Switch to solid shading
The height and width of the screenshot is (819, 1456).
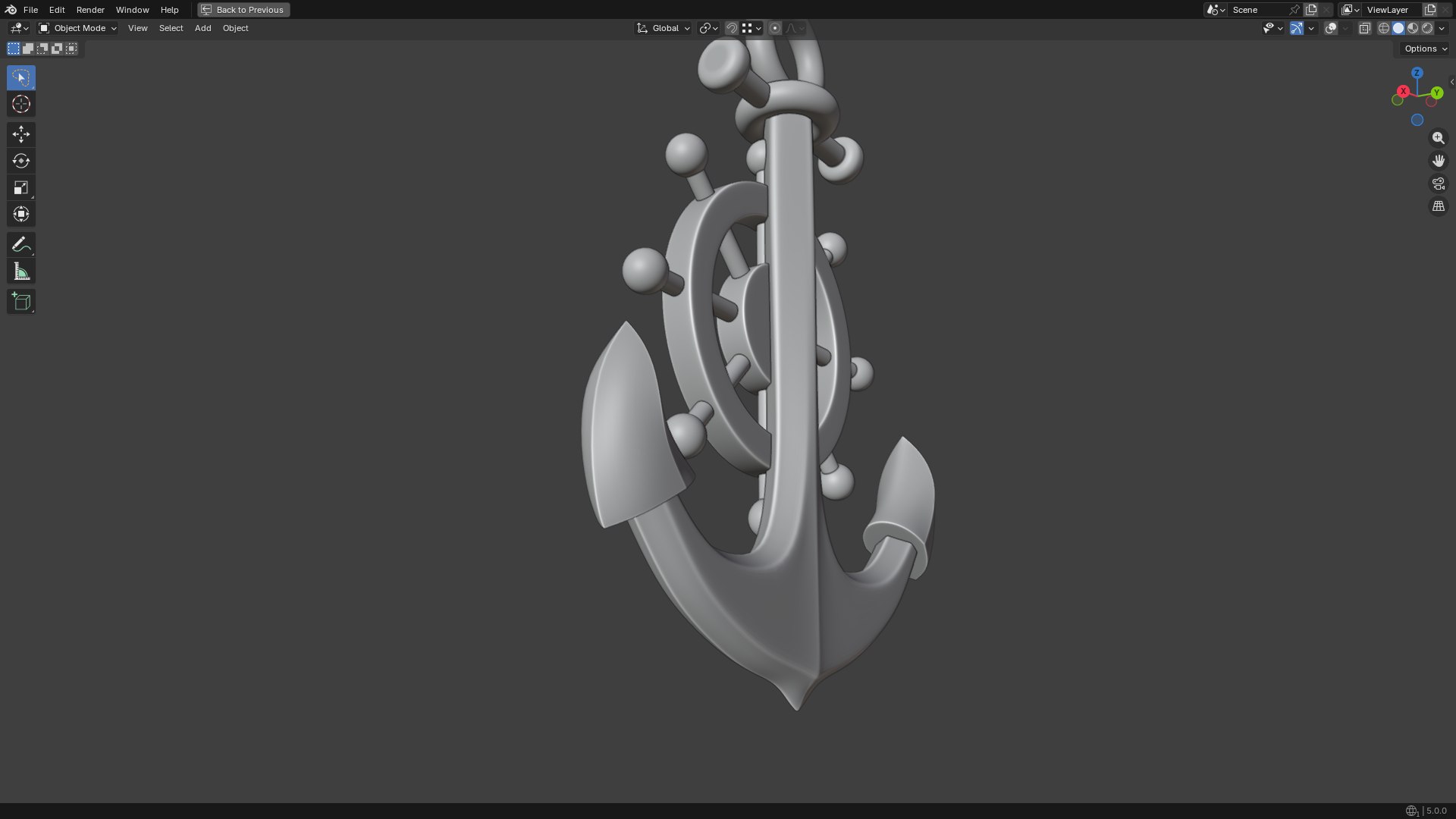[1398, 28]
